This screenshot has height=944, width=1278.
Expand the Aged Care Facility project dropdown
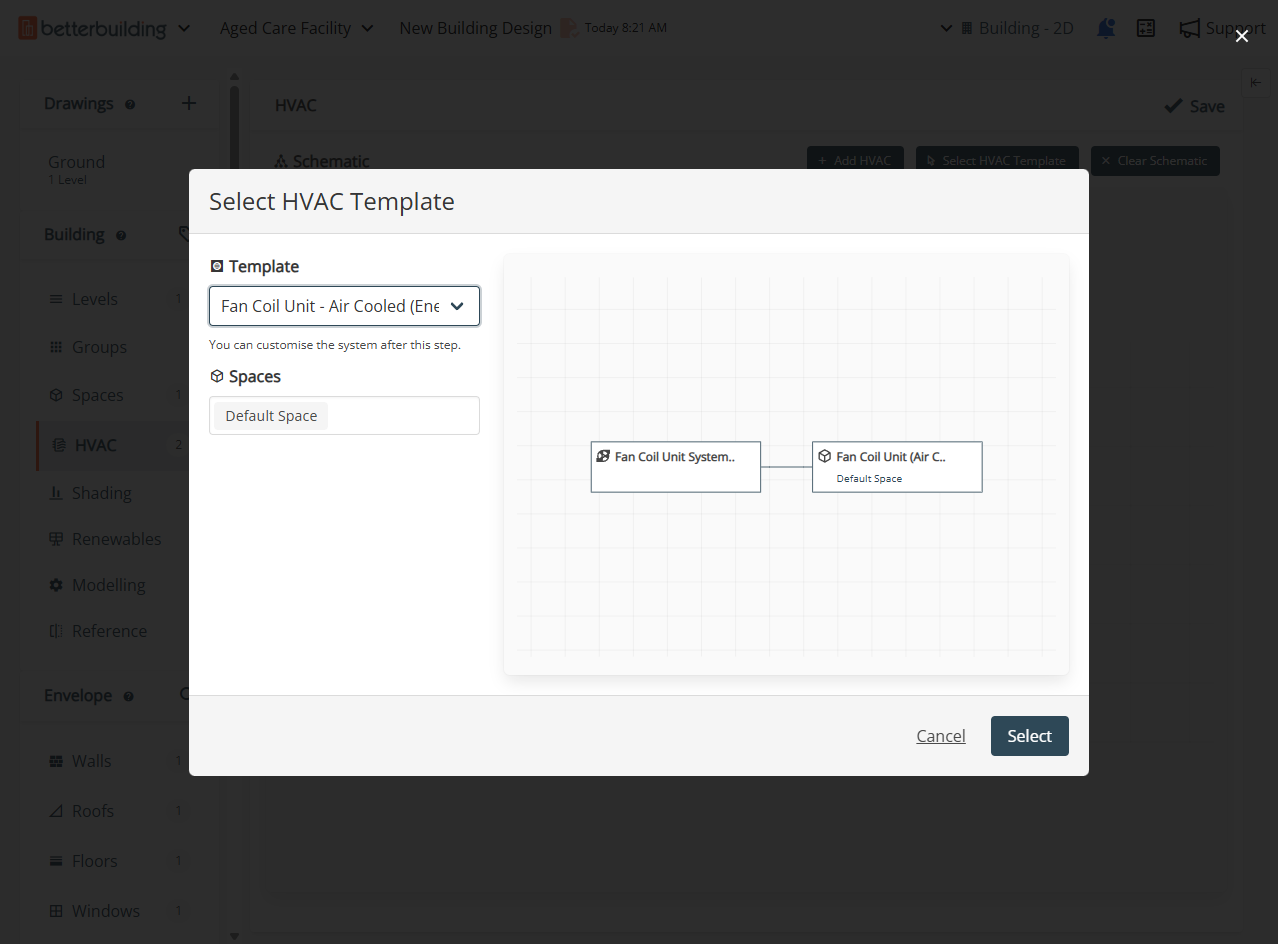296,28
